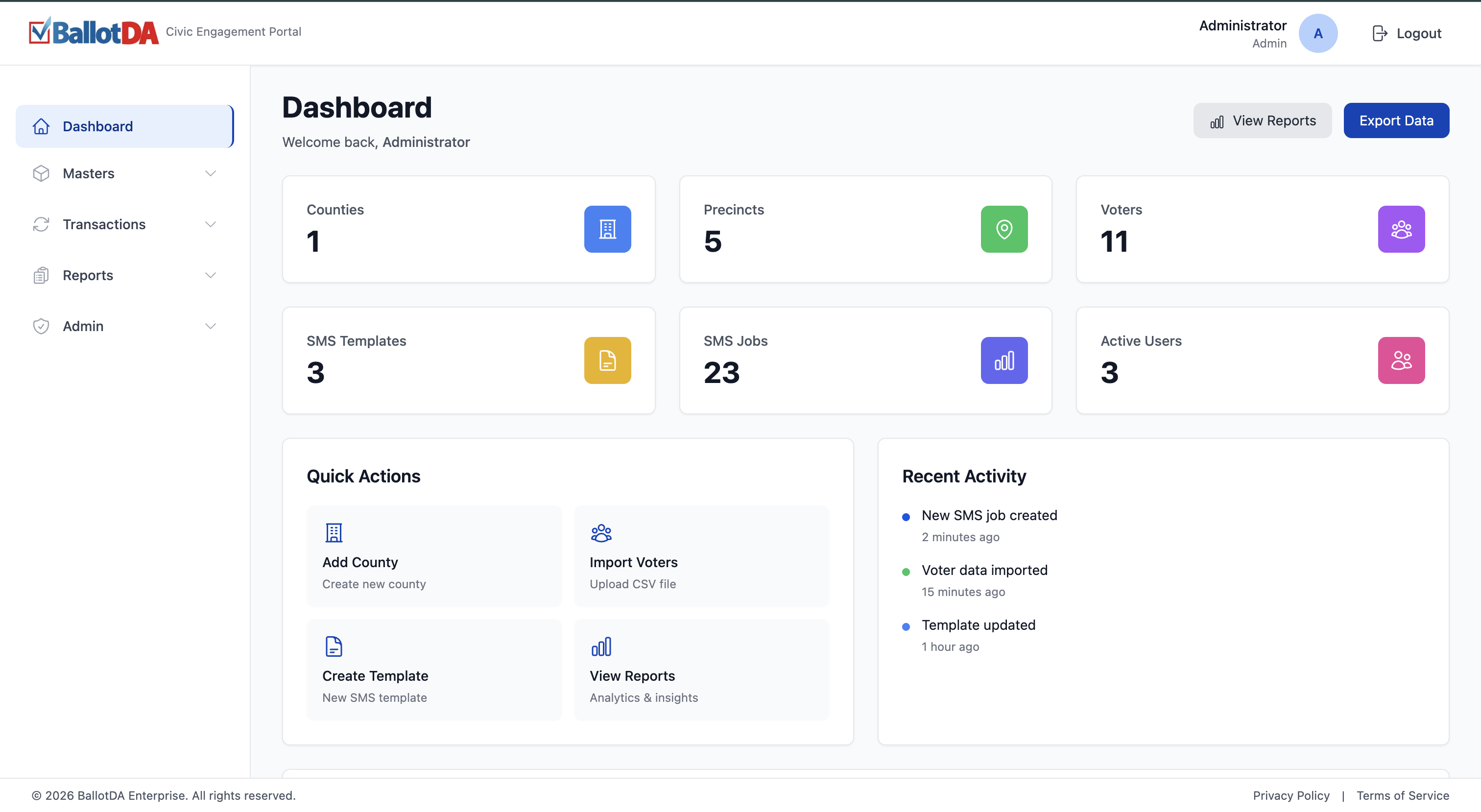Open the Reports sidebar item
1481x812 pixels.
click(x=125, y=275)
